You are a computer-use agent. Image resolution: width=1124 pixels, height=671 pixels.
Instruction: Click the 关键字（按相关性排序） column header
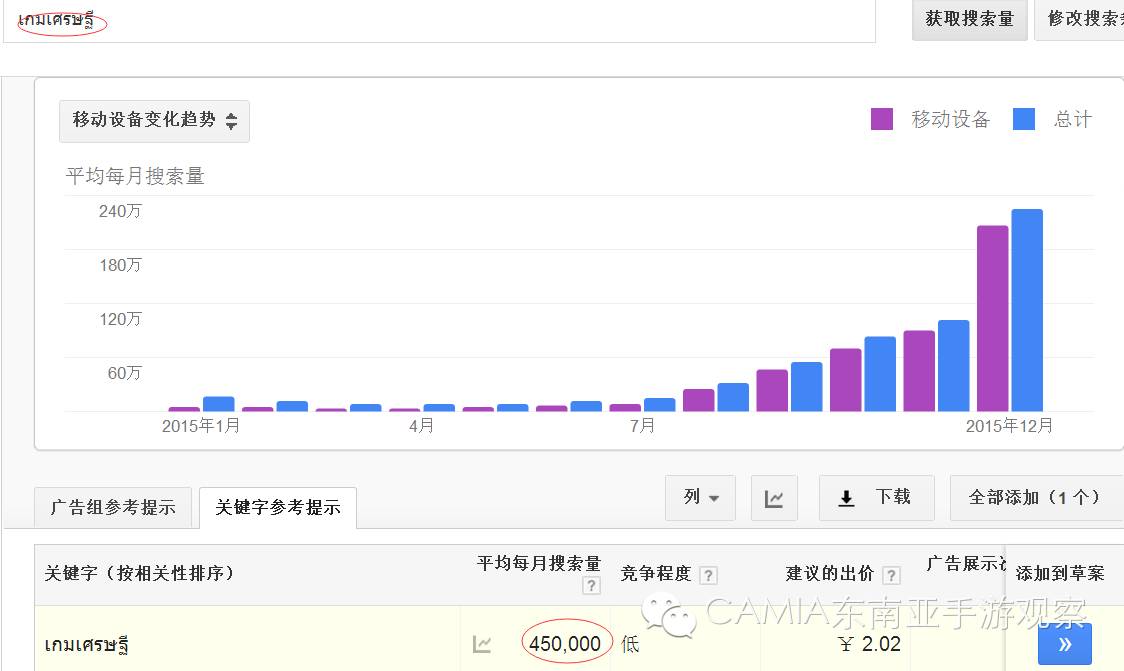pos(140,574)
